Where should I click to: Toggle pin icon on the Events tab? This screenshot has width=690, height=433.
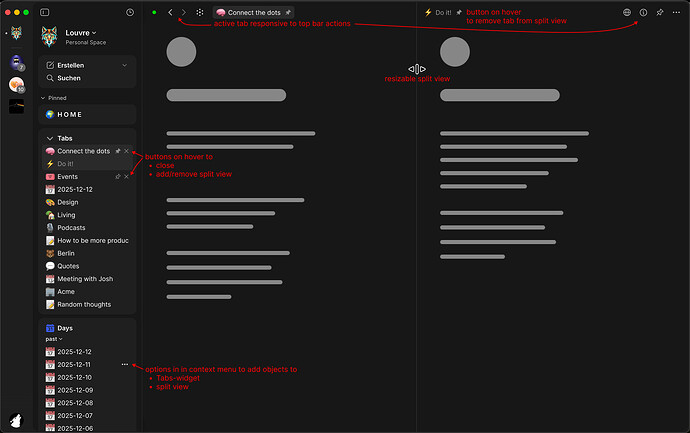point(118,176)
